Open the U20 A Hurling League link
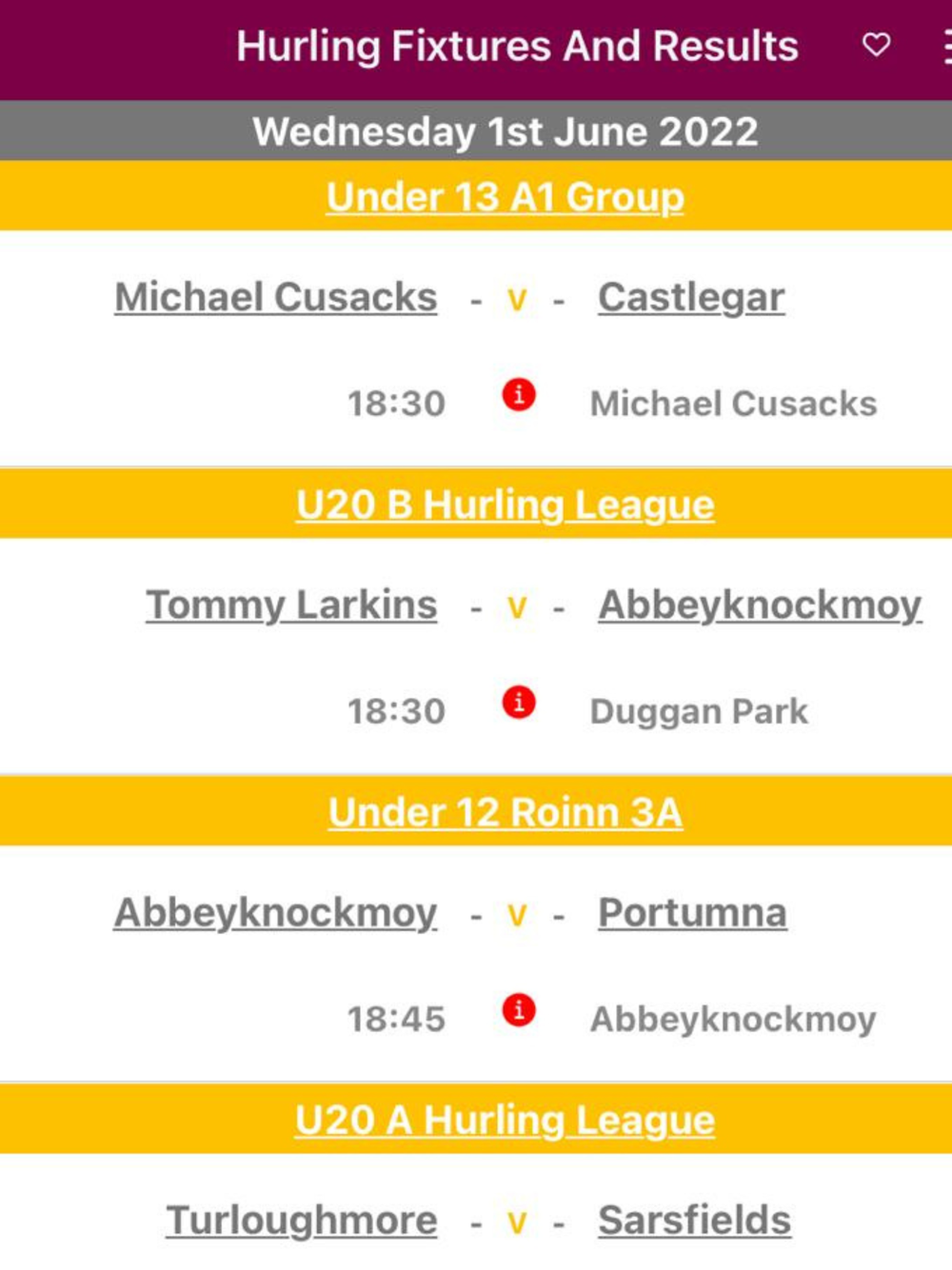Viewport: 952px width, 1270px height. 506,1120
